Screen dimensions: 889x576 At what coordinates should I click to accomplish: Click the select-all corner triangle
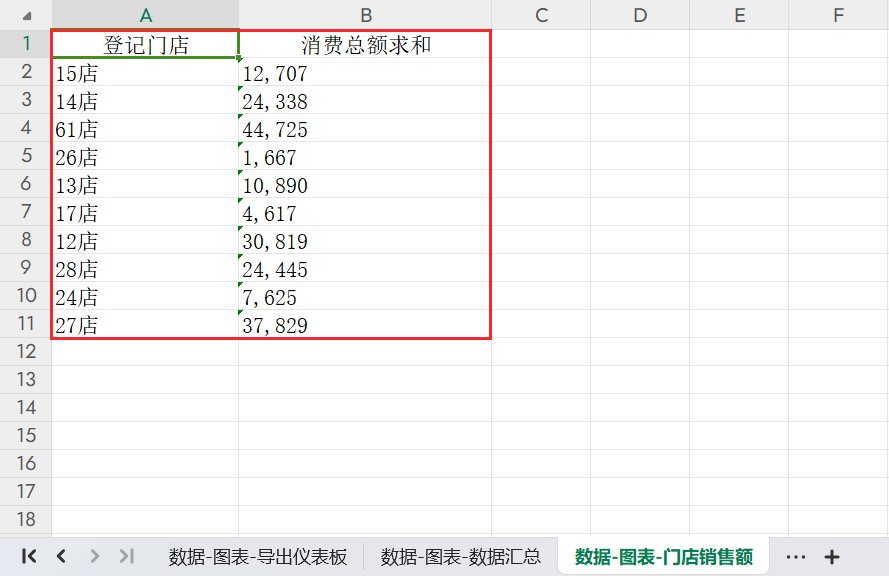[27, 16]
